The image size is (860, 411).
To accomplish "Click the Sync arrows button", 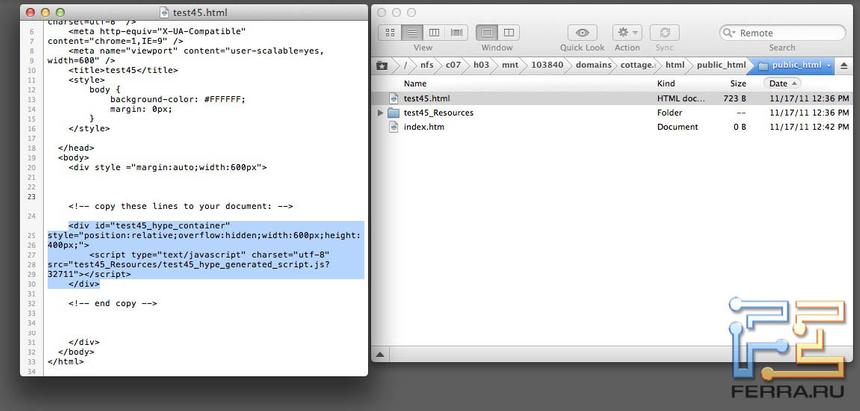I will [664, 32].
